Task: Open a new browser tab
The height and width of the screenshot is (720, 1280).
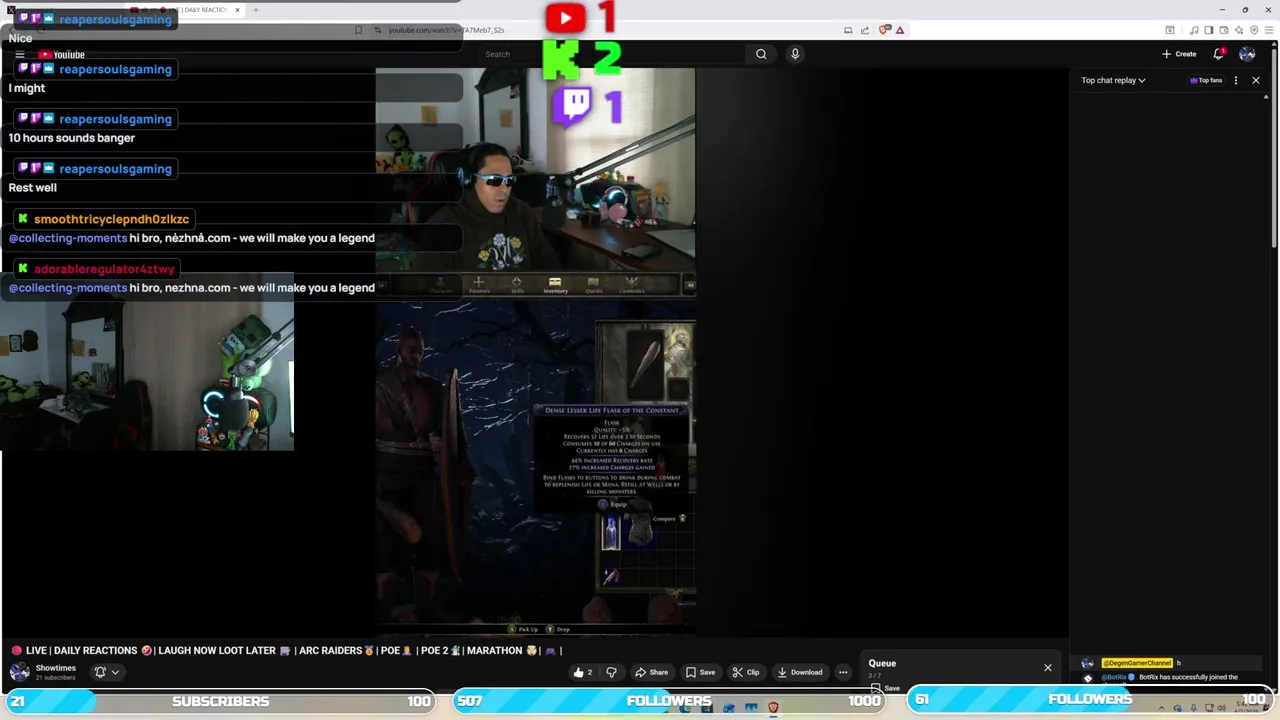Action: [255, 10]
